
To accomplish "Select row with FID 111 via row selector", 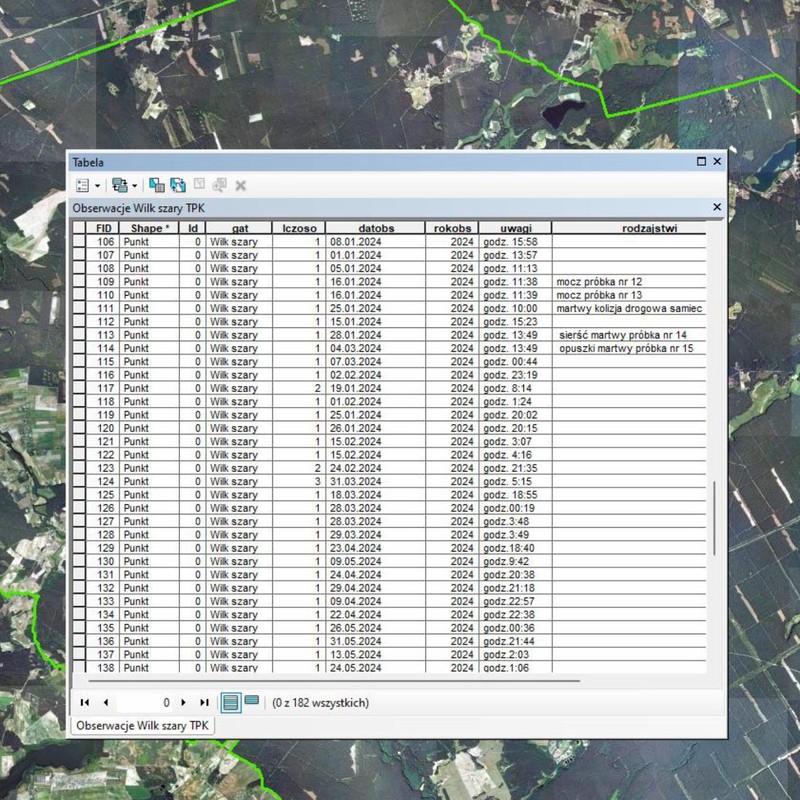I will click(x=79, y=309).
